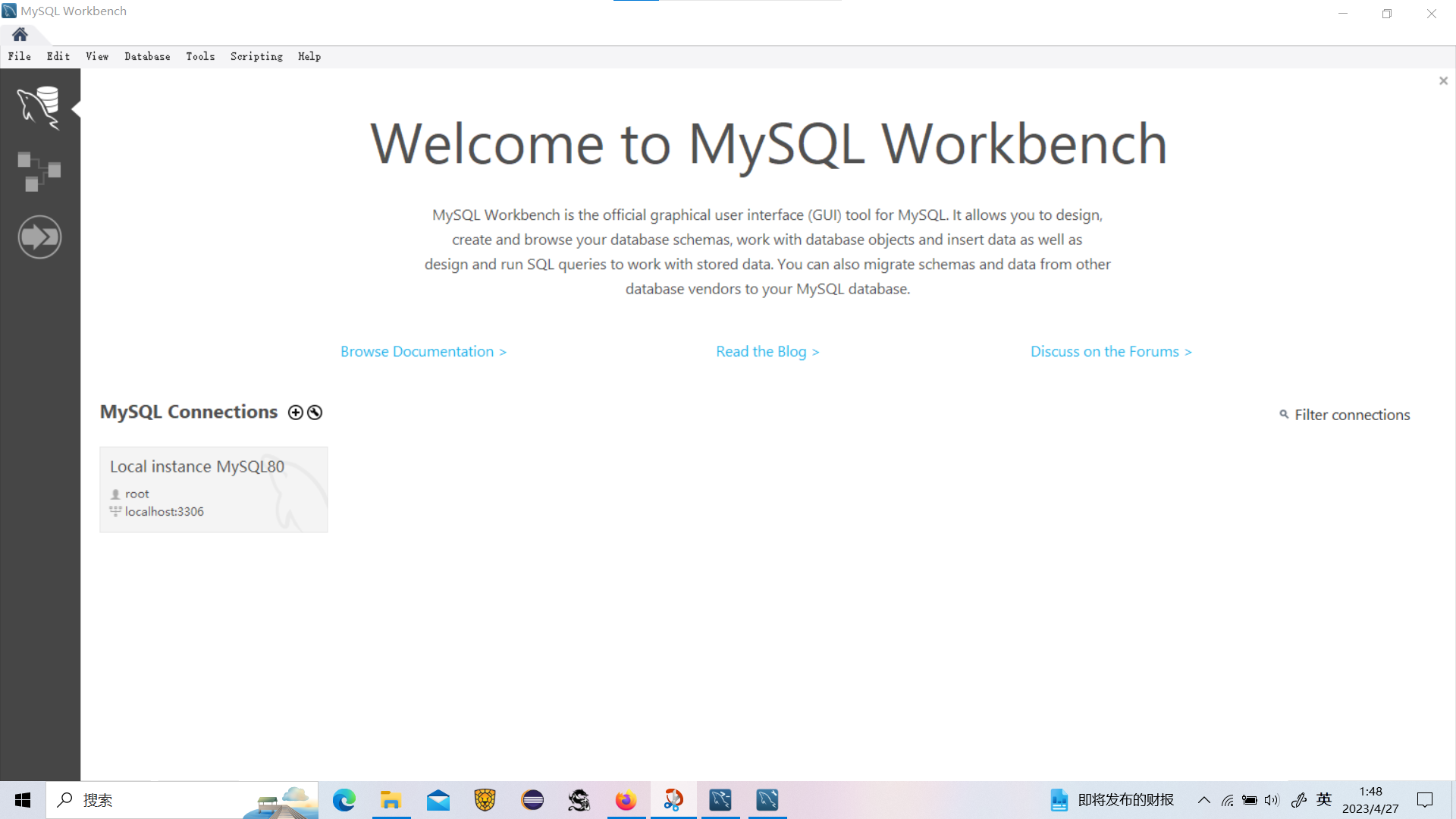
Task: Close the welcome message with X
Action: pos(1443,81)
